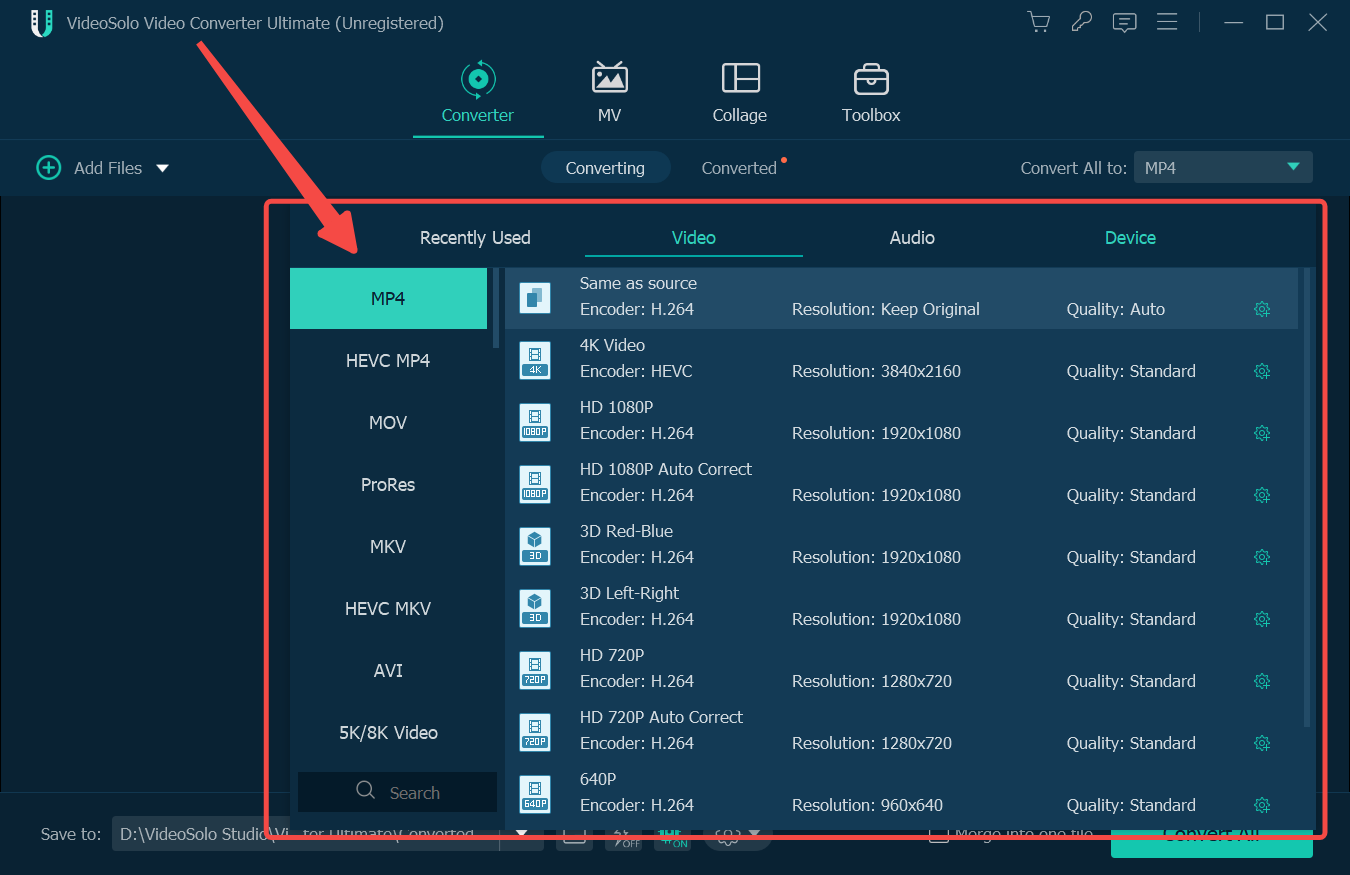
Task: Choose HEVC MP4 in the format list
Action: tap(388, 360)
